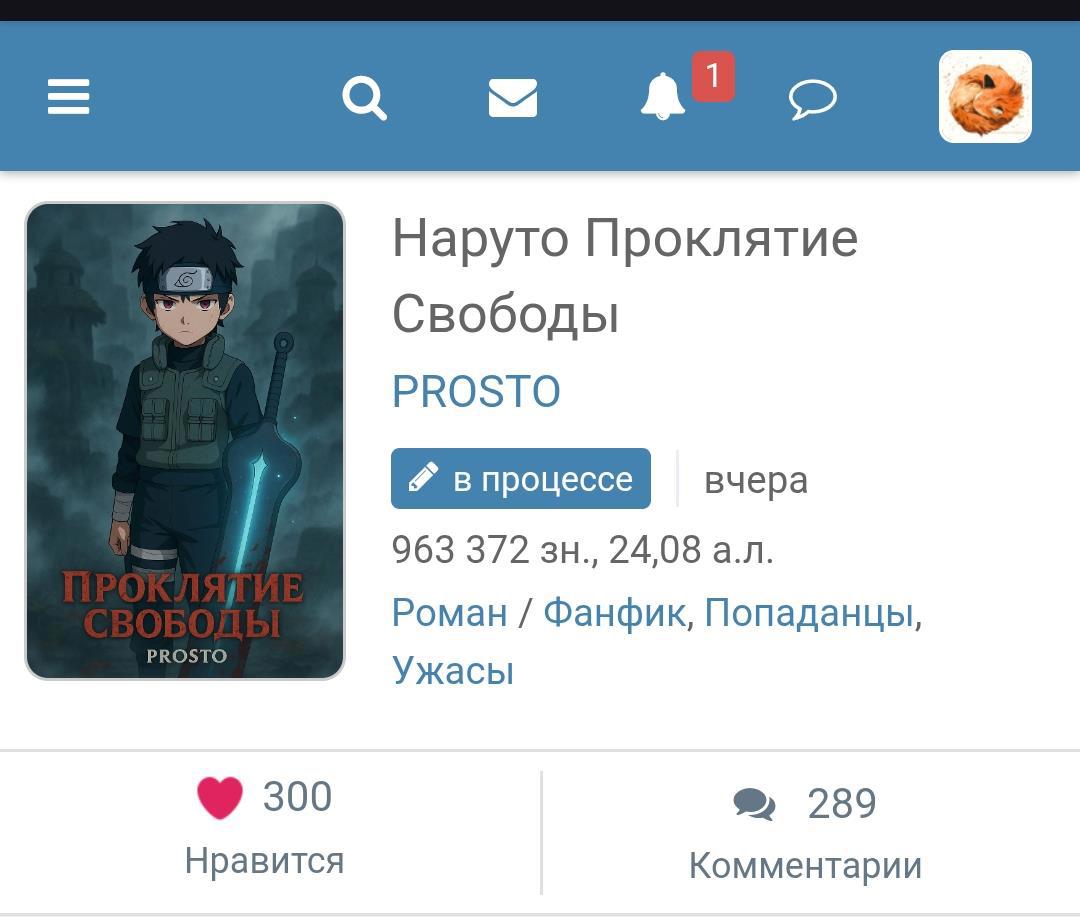Click the title Наруто Проклятие Свободы
Viewport: 1080px width, 917px height.
[625, 276]
